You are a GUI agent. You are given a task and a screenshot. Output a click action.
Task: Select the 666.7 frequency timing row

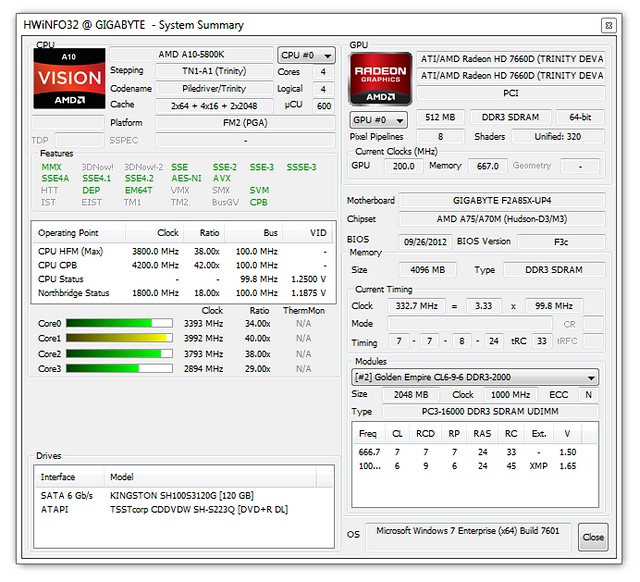tap(475, 452)
